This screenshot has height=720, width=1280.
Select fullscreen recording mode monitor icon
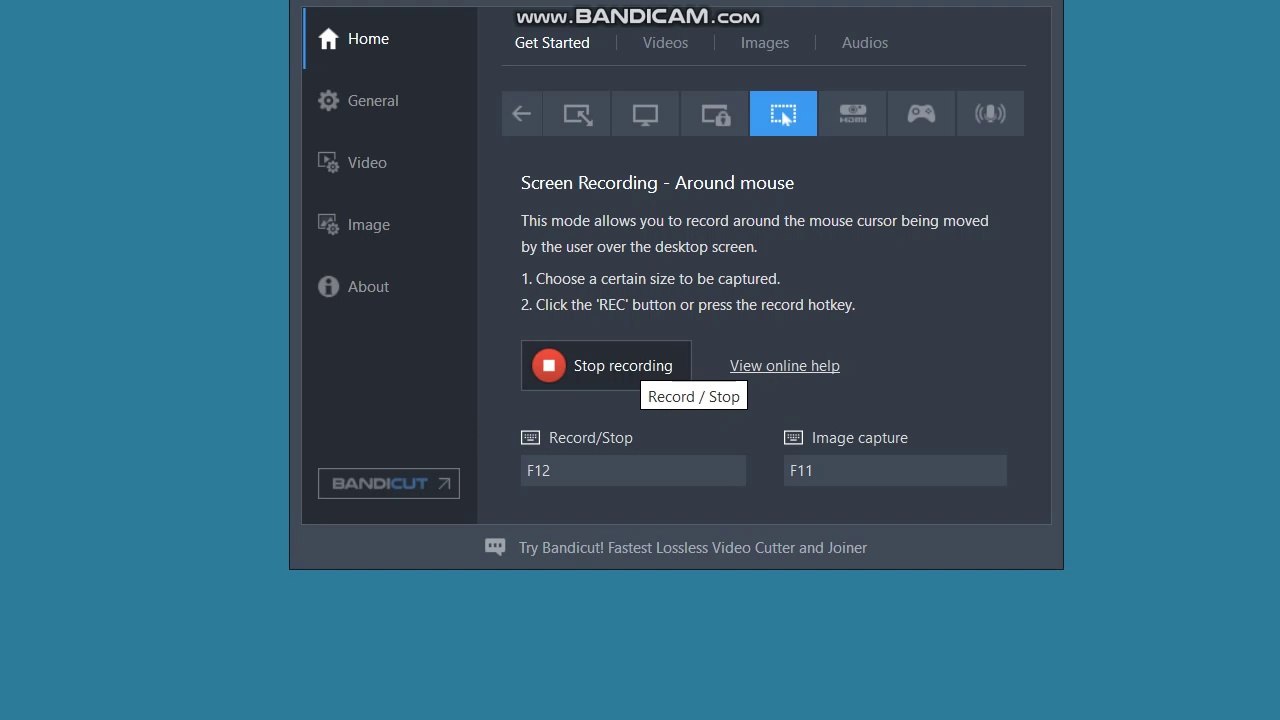click(645, 114)
